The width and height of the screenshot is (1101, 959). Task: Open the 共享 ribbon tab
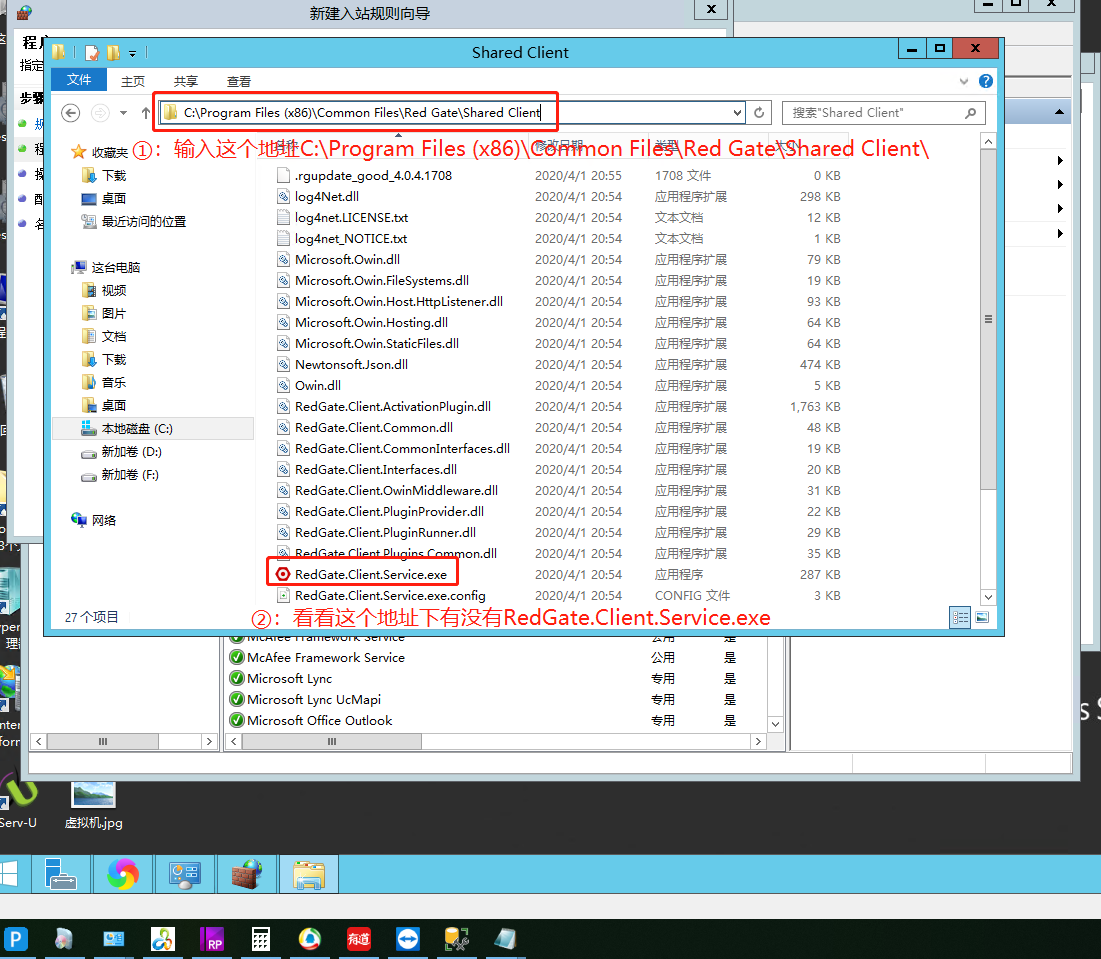pos(185,81)
